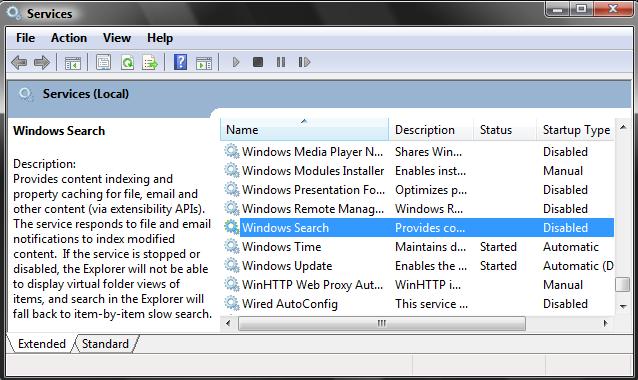Click the Forward arrow toolbar icon

click(42, 62)
